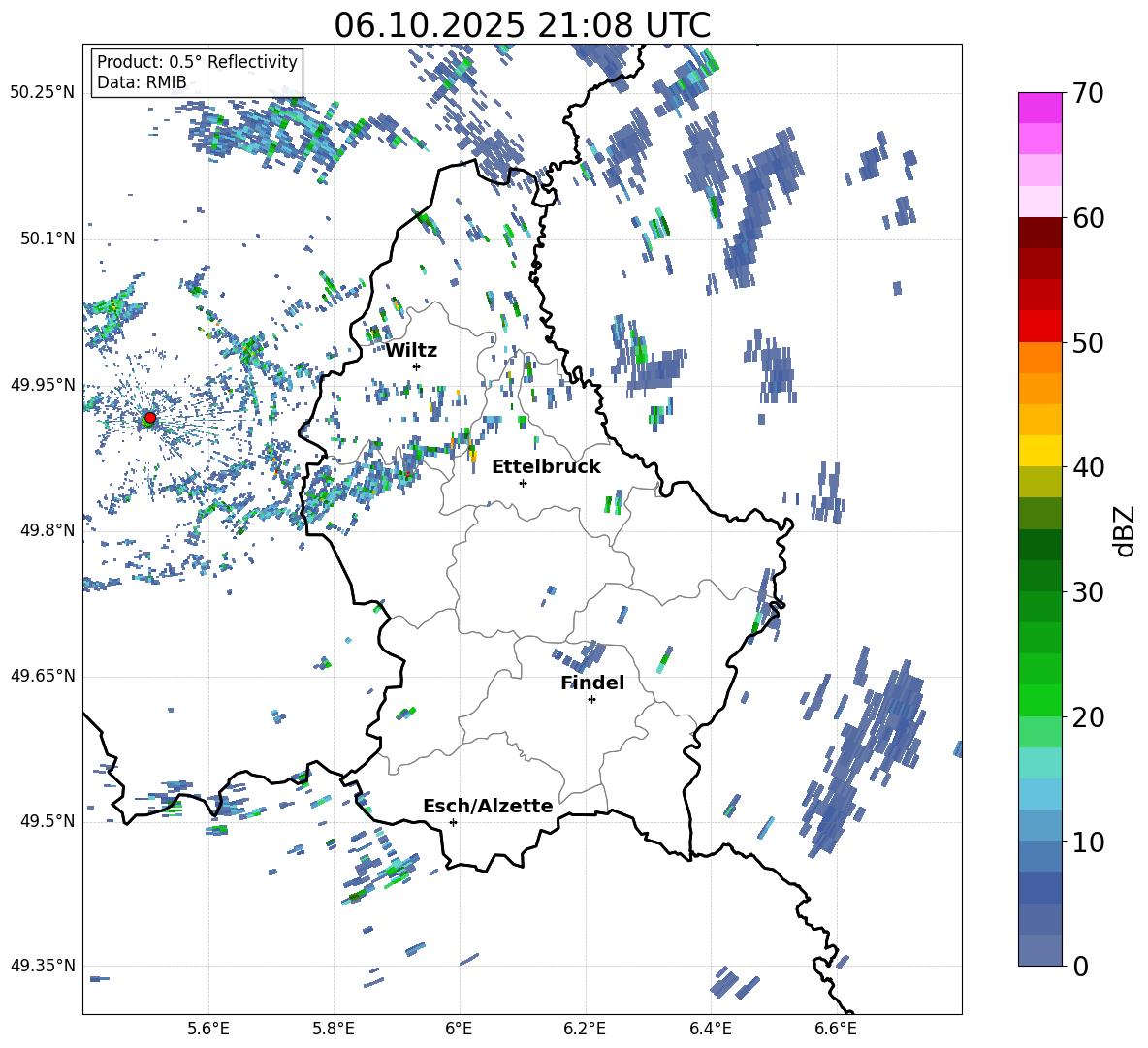Click the red radar site marker
The image size is (1148, 1048).
click(x=149, y=418)
